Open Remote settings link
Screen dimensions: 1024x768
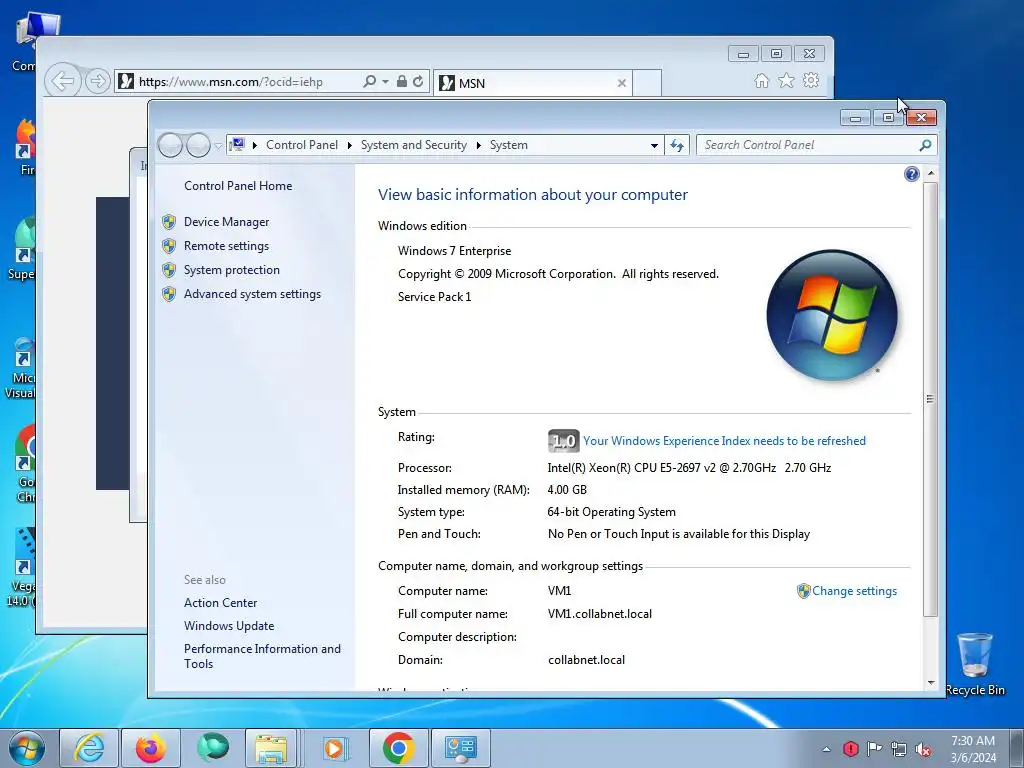coord(226,246)
